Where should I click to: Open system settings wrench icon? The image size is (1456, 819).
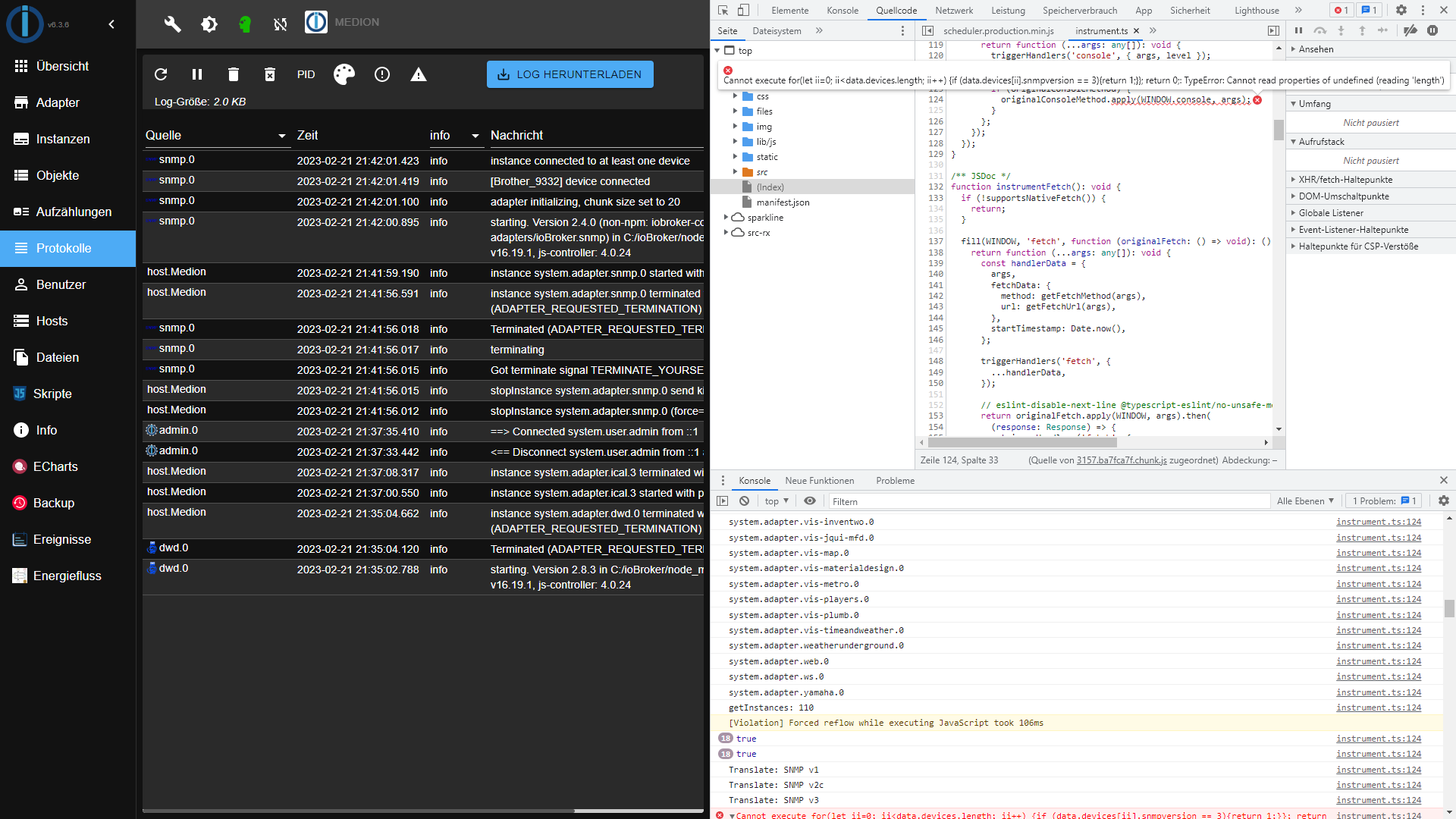(173, 24)
